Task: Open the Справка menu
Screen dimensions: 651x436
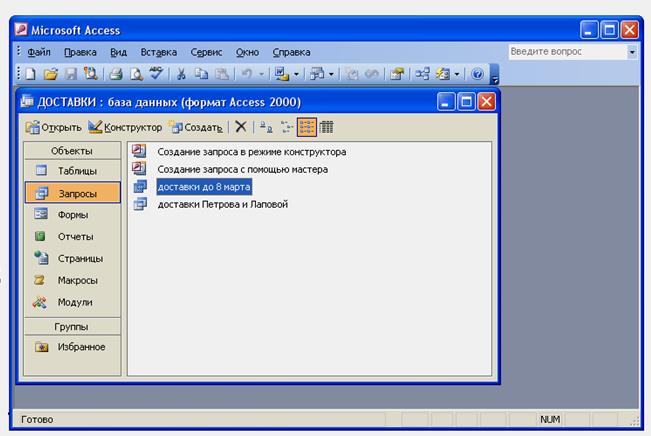Action: (x=291, y=52)
